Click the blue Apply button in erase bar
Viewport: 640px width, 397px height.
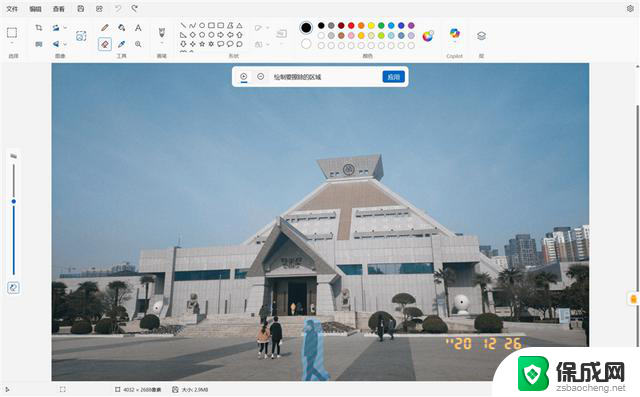pyautogui.click(x=393, y=77)
